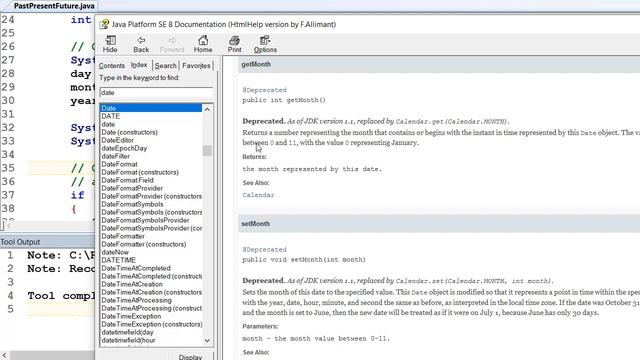Select 'DateTimeAtCompleted' index entry

136,268
